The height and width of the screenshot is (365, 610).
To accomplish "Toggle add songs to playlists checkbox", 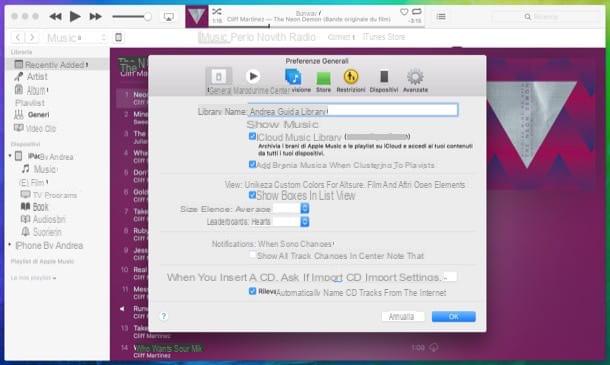I will [252, 164].
